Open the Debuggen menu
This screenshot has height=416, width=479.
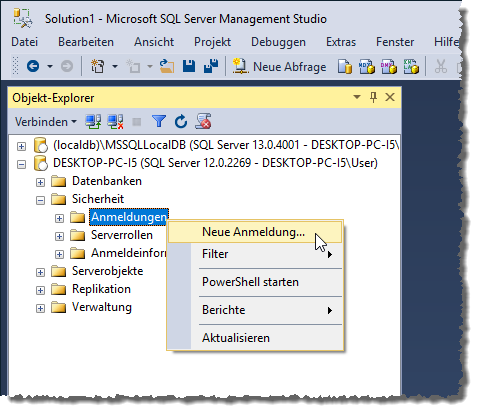point(278,42)
